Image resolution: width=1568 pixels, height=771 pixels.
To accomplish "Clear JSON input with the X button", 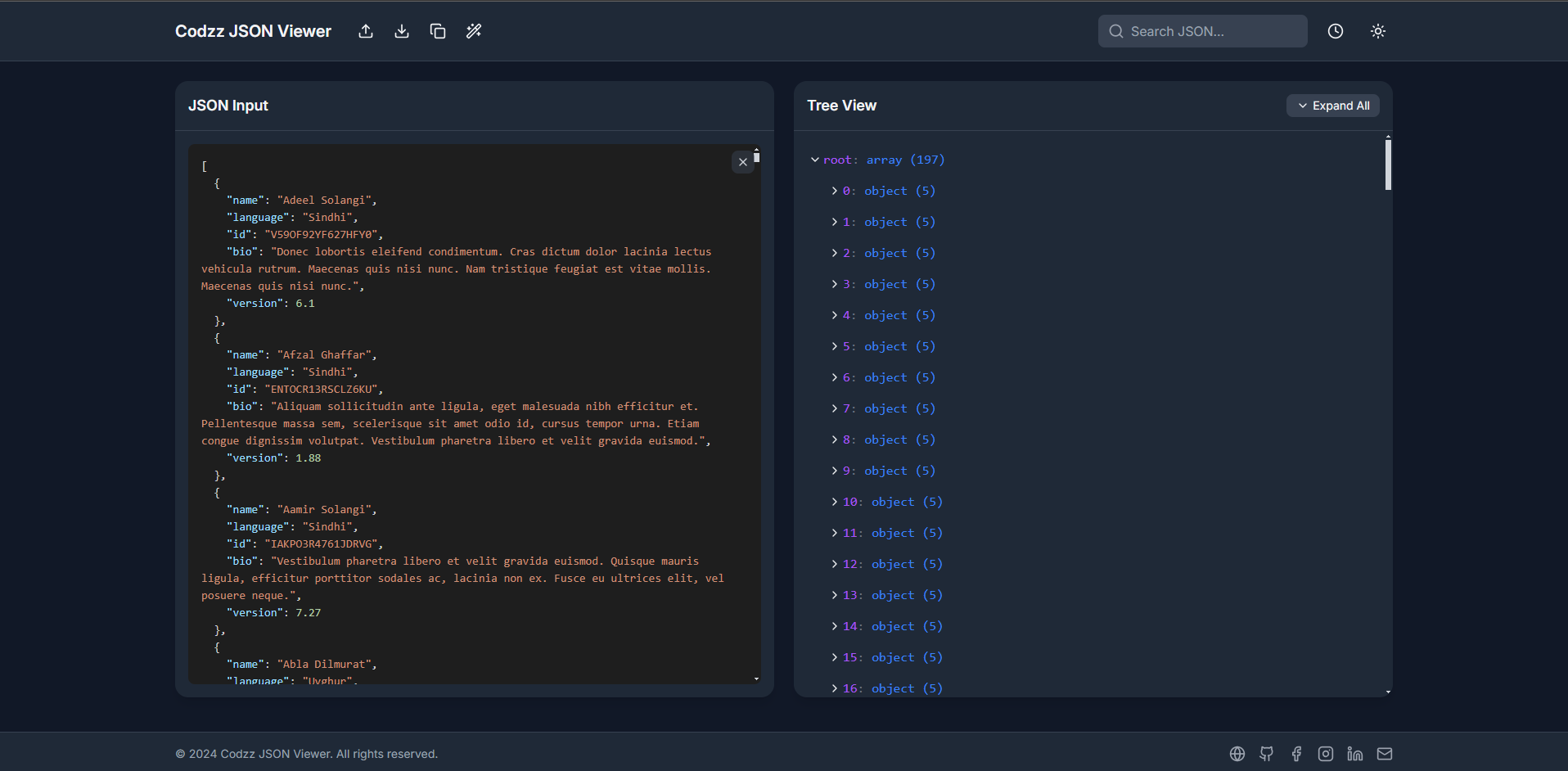I will 743,162.
